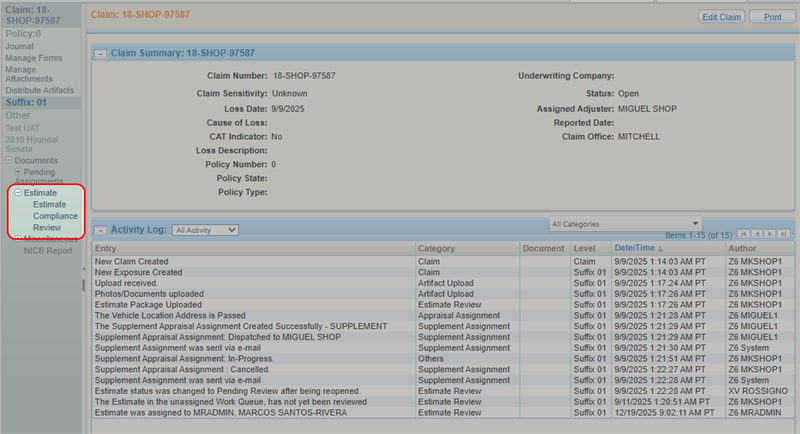Image resolution: width=800 pixels, height=434 pixels.
Task: Open the All Activity filter dropdown
Action: point(205,230)
